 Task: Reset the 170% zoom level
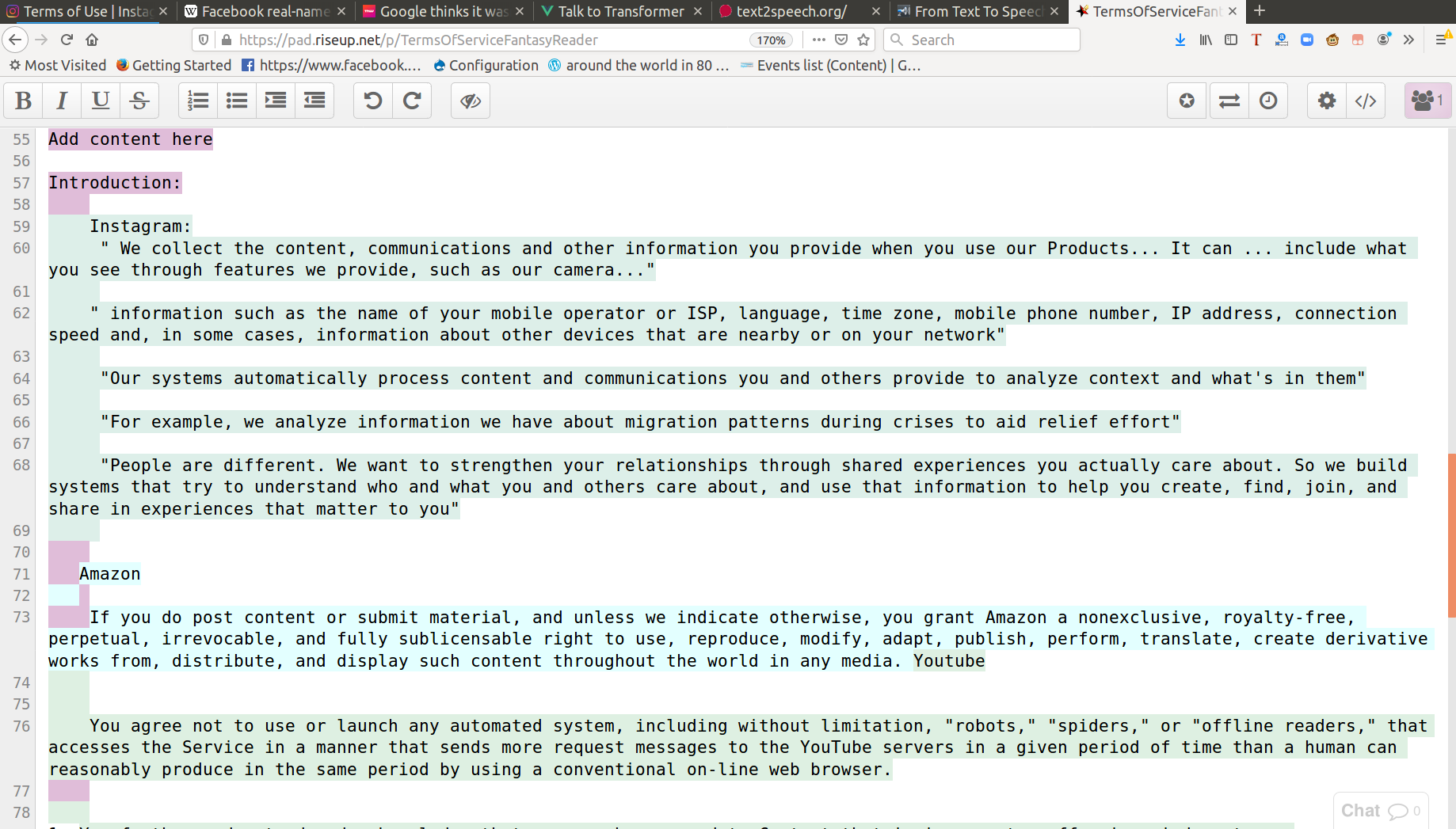tap(771, 40)
